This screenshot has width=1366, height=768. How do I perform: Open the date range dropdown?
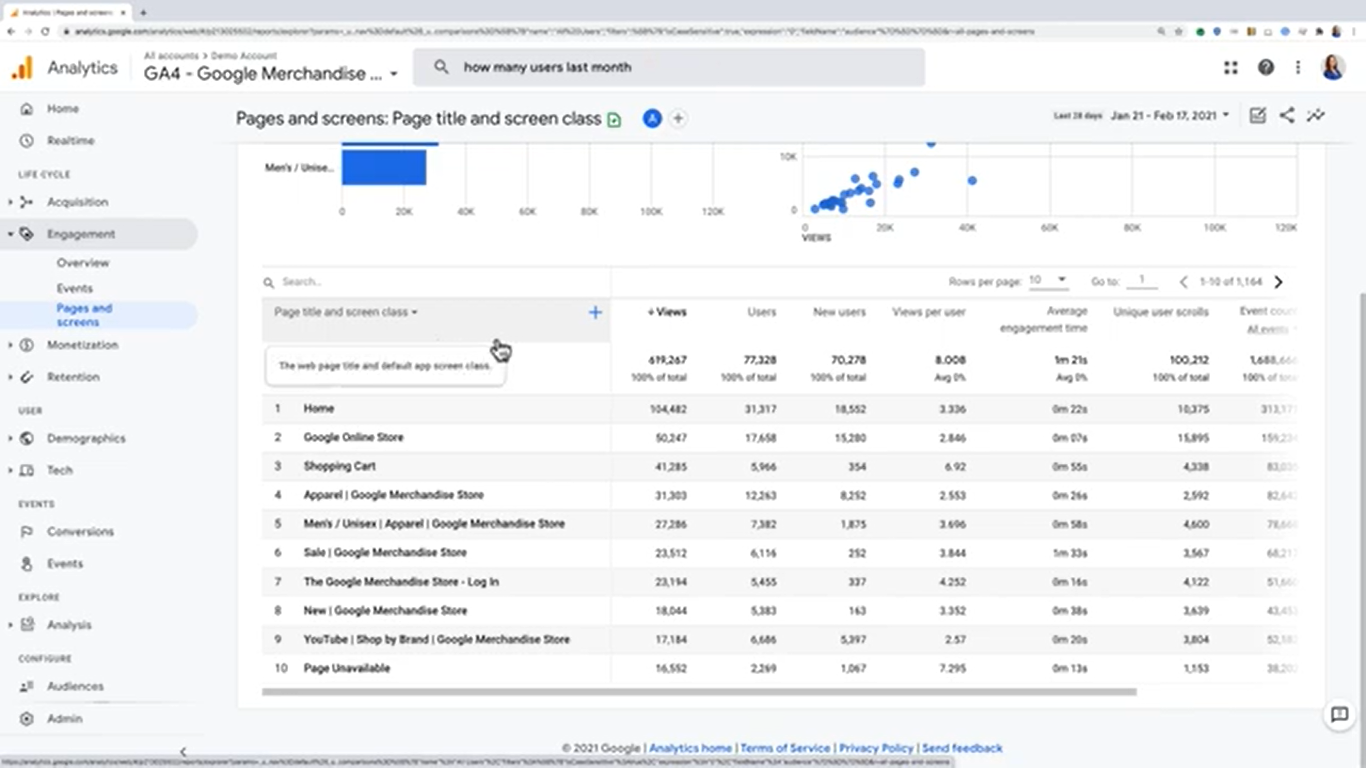pyautogui.click(x=1170, y=116)
